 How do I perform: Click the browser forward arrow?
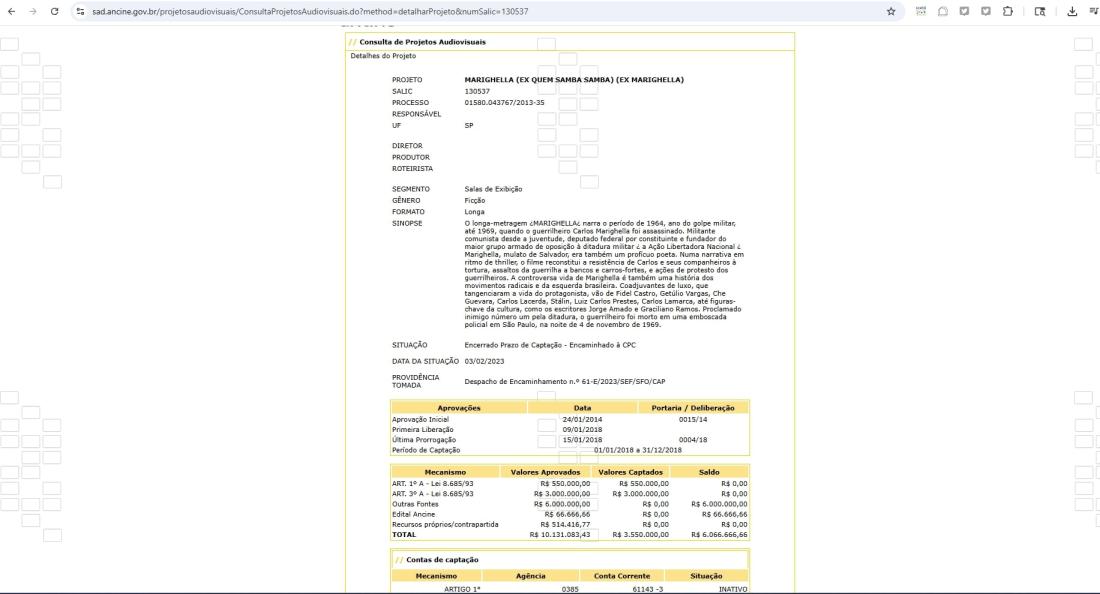pyautogui.click(x=31, y=10)
